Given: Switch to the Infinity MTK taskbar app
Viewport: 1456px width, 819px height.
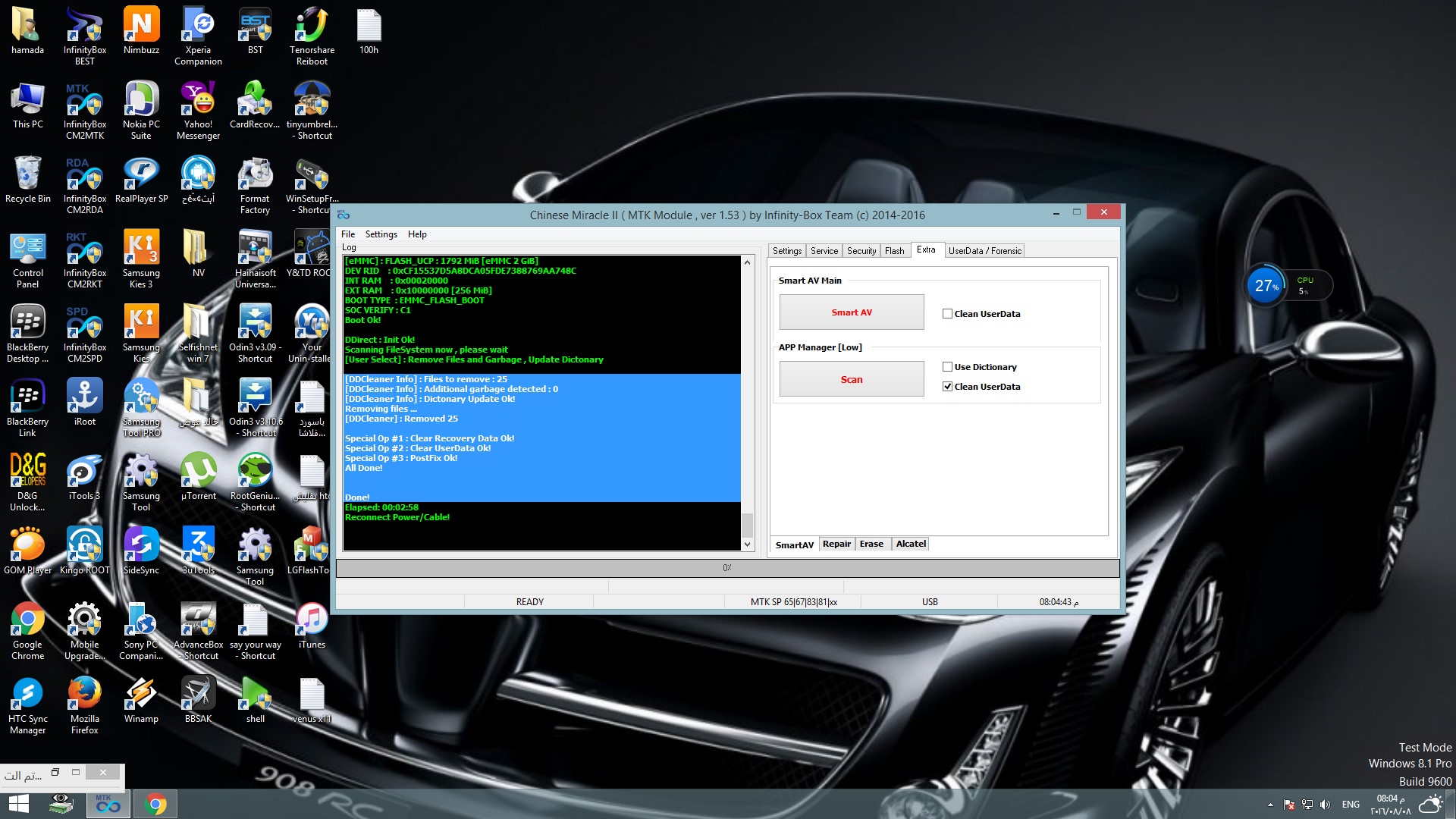Looking at the screenshot, I should [x=108, y=804].
